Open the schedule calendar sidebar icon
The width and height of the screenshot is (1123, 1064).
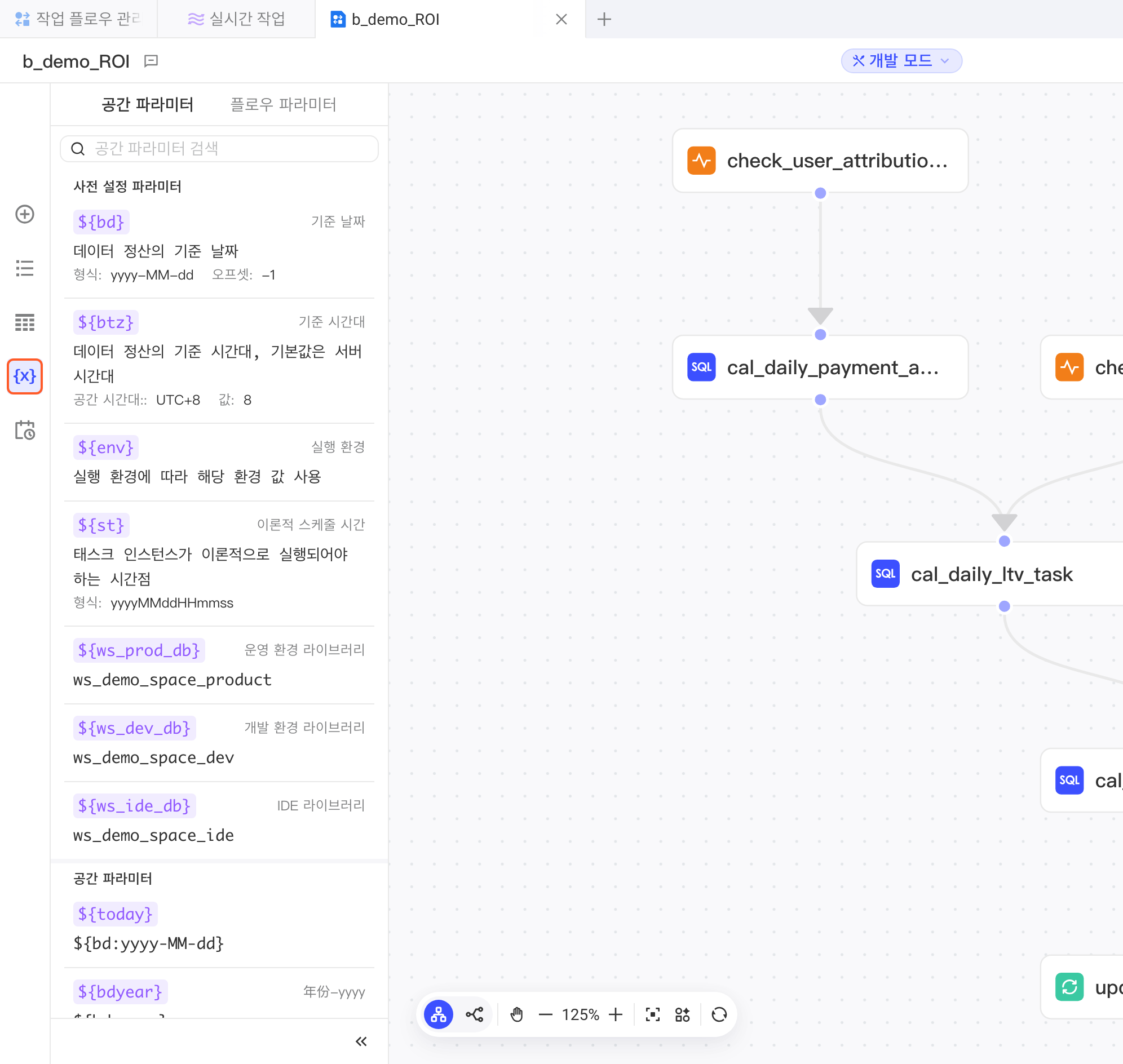coord(24,430)
